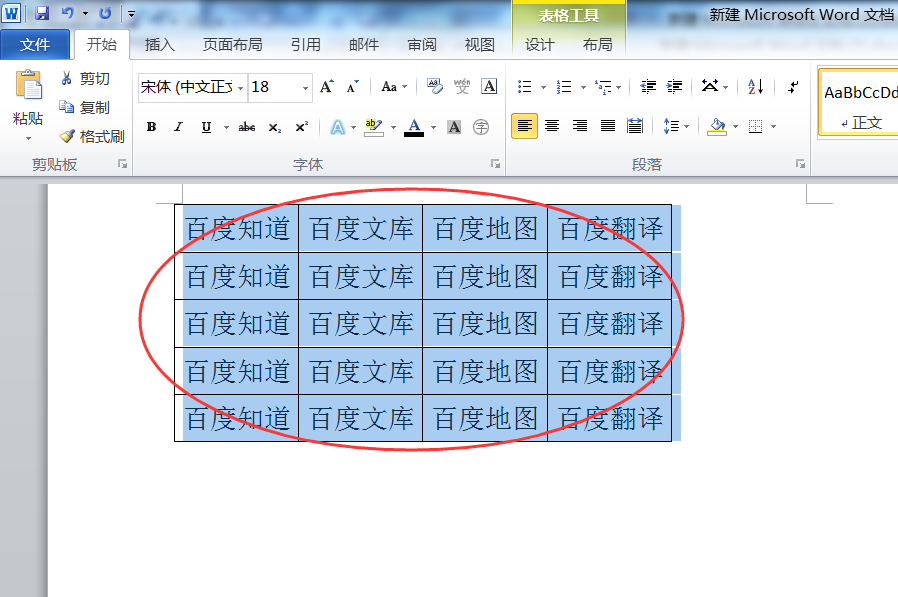Open the Paragraph (段落) dialog launcher

coord(800,164)
